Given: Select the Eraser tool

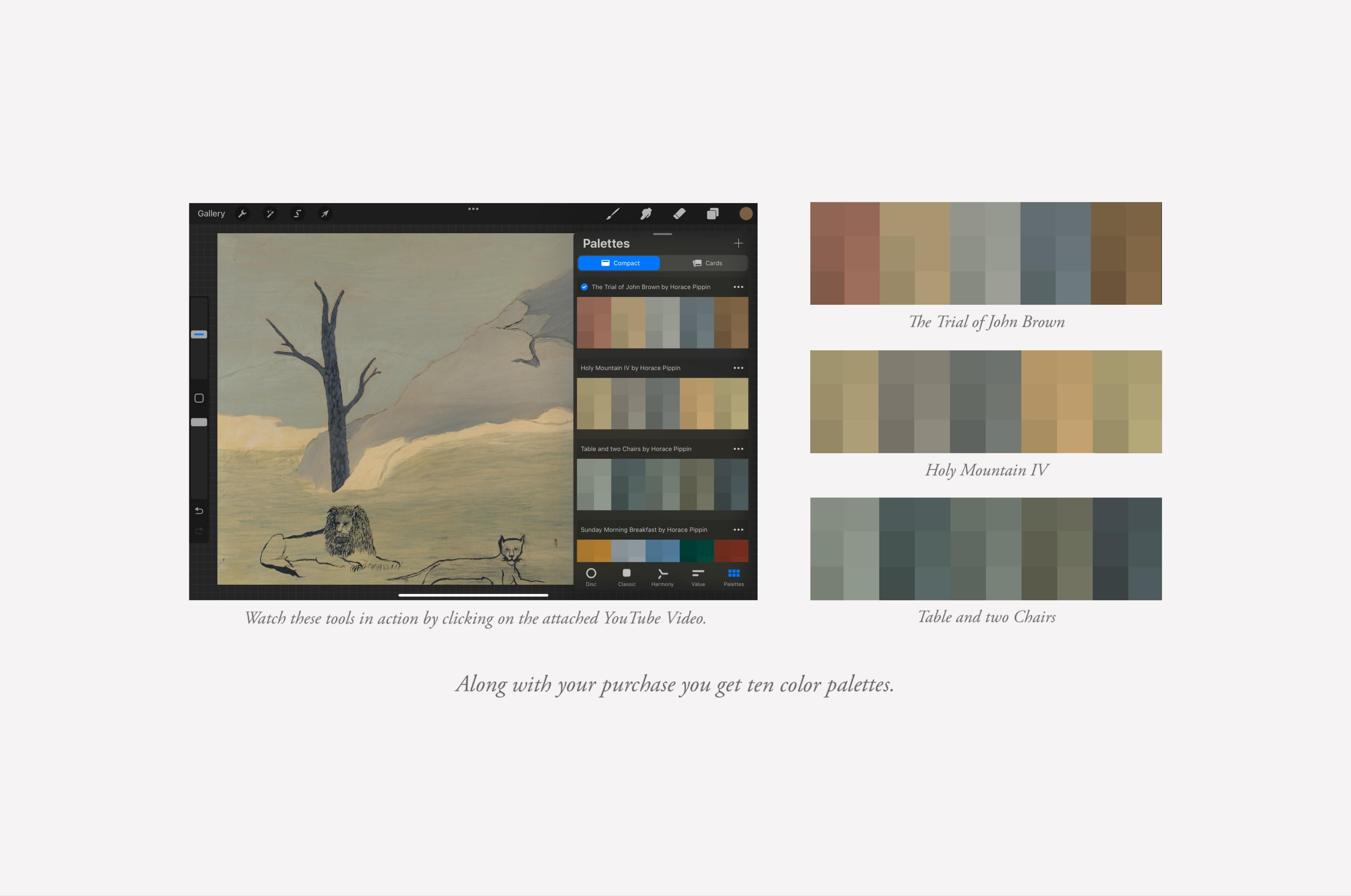Looking at the screenshot, I should point(680,214).
